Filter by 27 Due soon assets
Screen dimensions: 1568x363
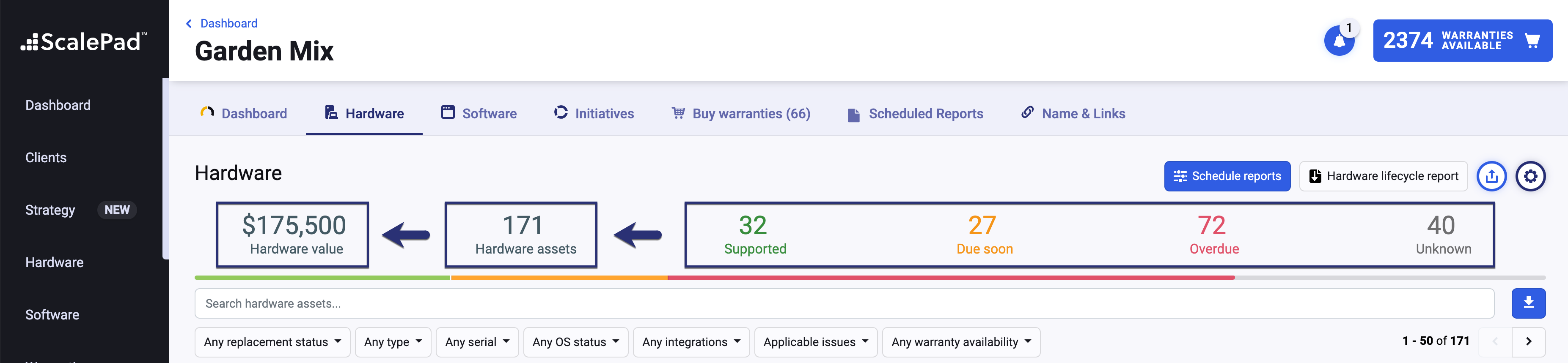[984, 235]
